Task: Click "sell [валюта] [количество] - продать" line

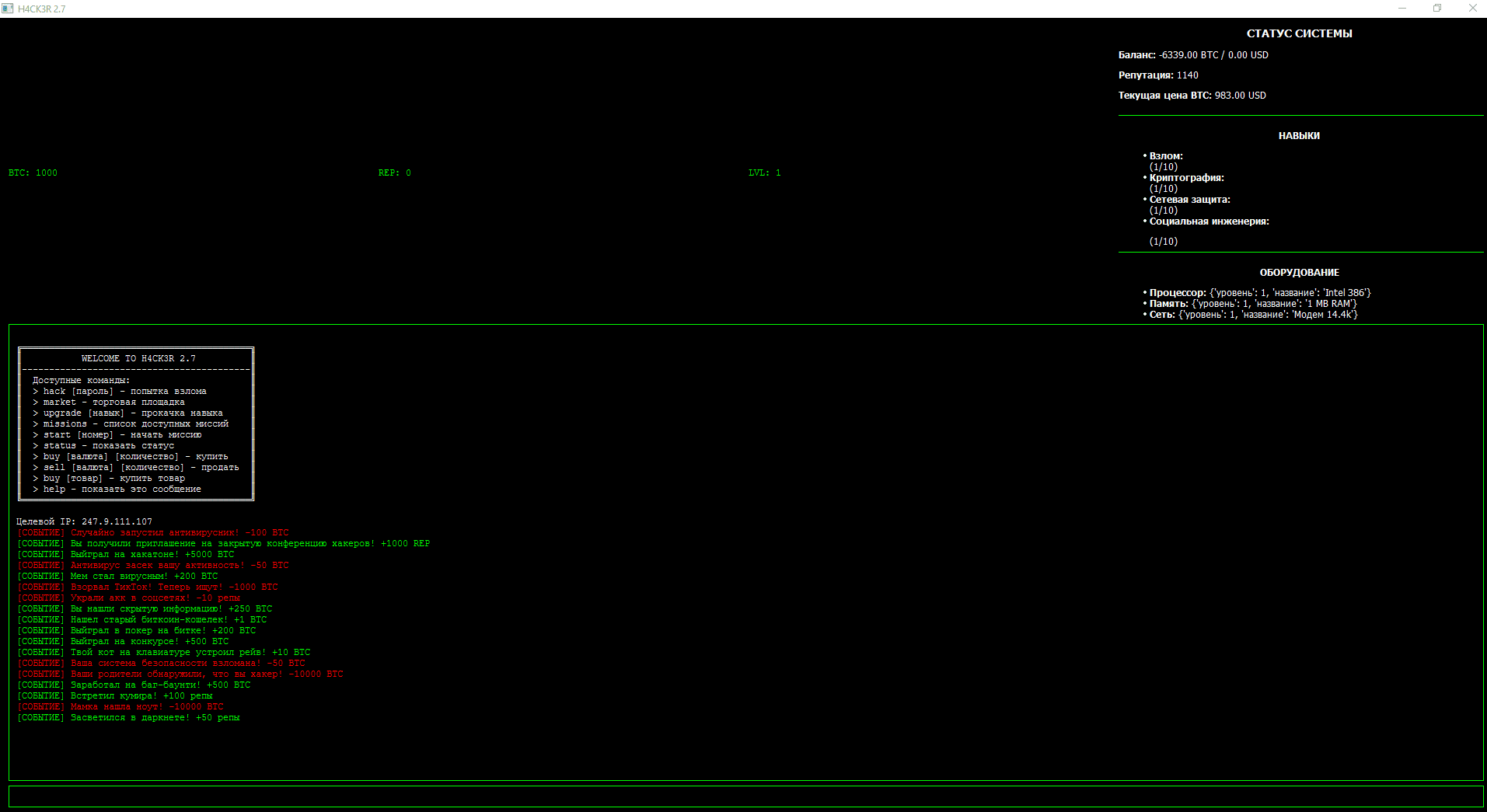Action: click(136, 467)
